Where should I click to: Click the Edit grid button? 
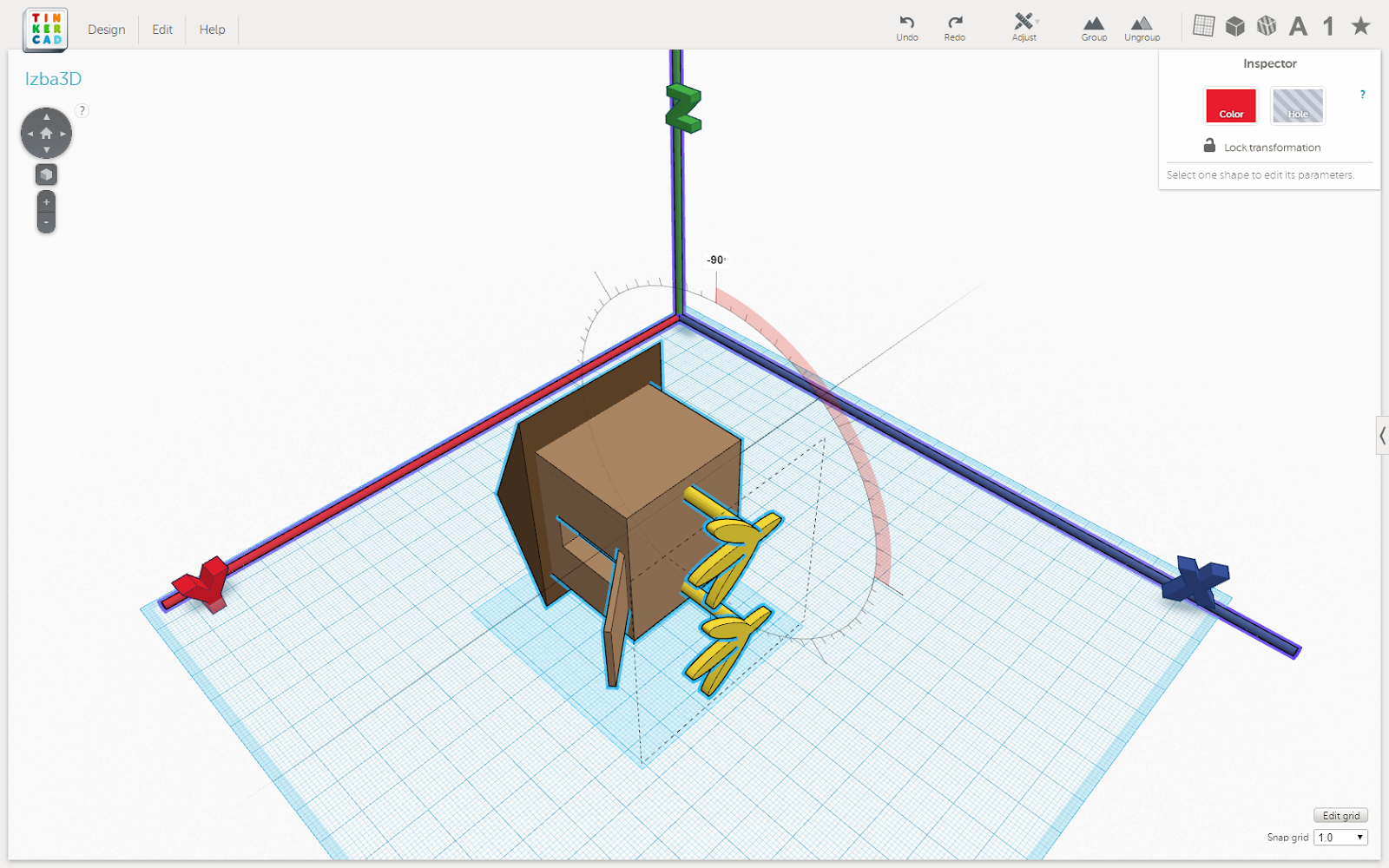pyautogui.click(x=1340, y=815)
